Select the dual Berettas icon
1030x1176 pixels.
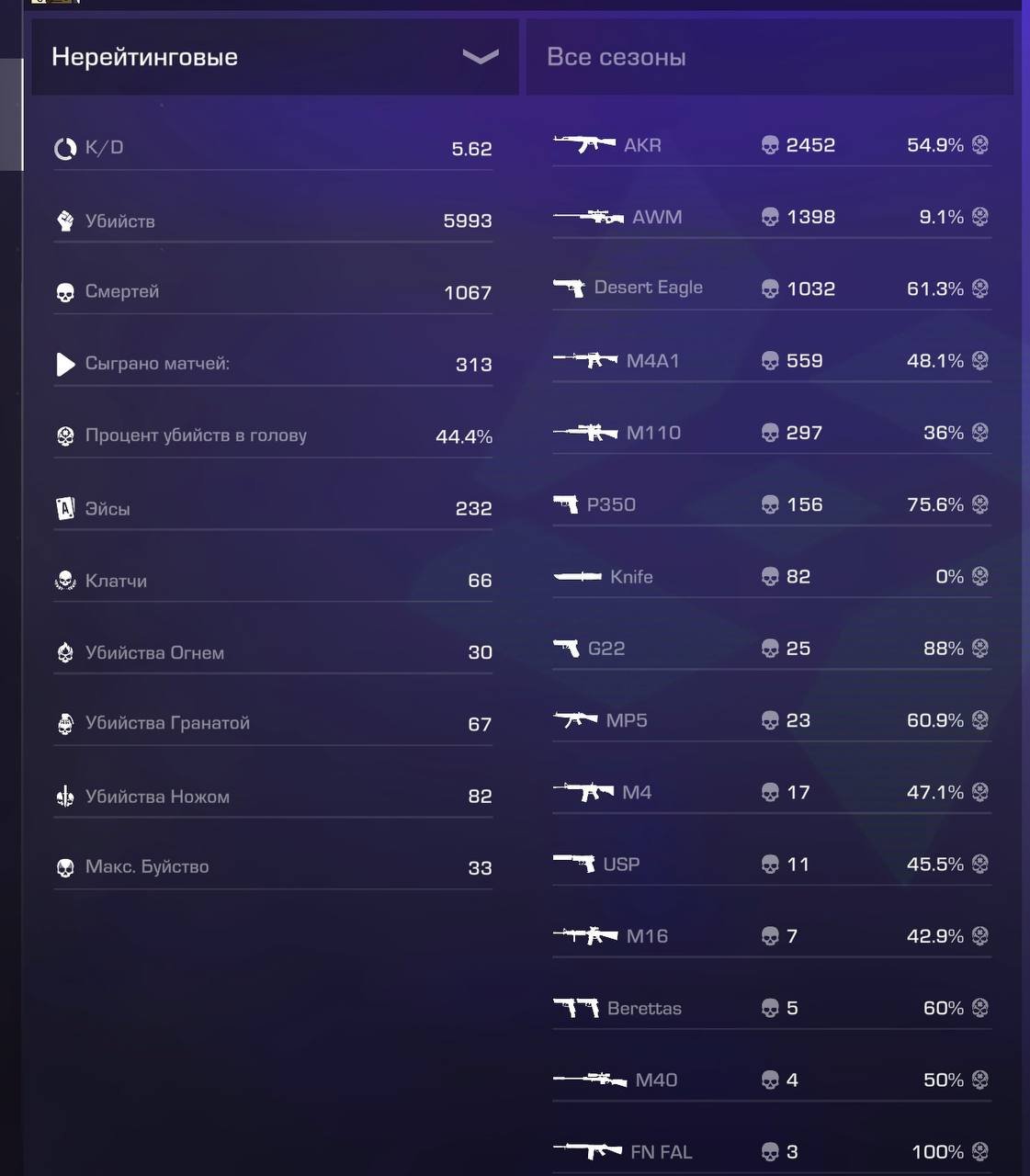(x=576, y=1008)
